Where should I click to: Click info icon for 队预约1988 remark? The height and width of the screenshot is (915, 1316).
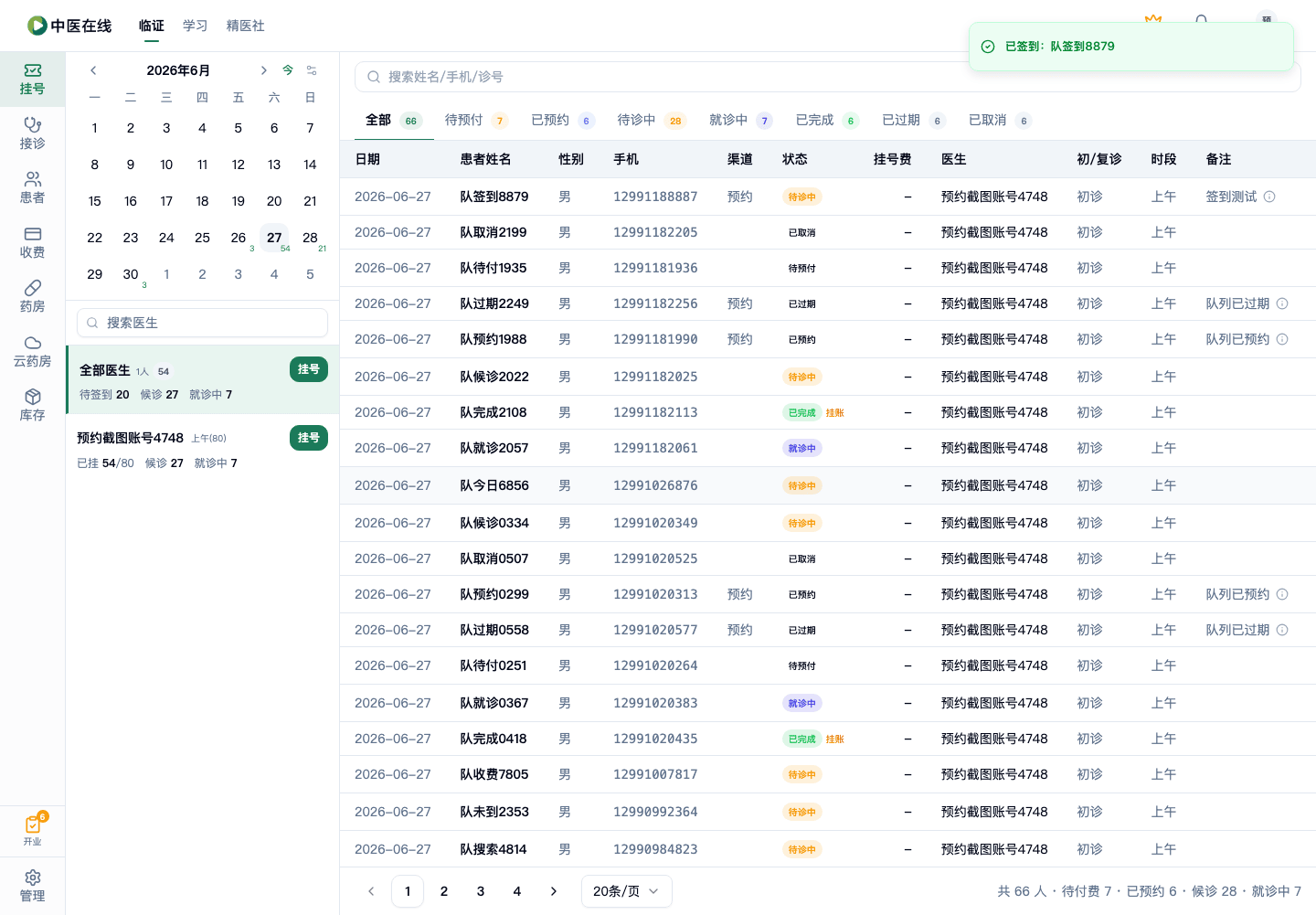click(1282, 339)
